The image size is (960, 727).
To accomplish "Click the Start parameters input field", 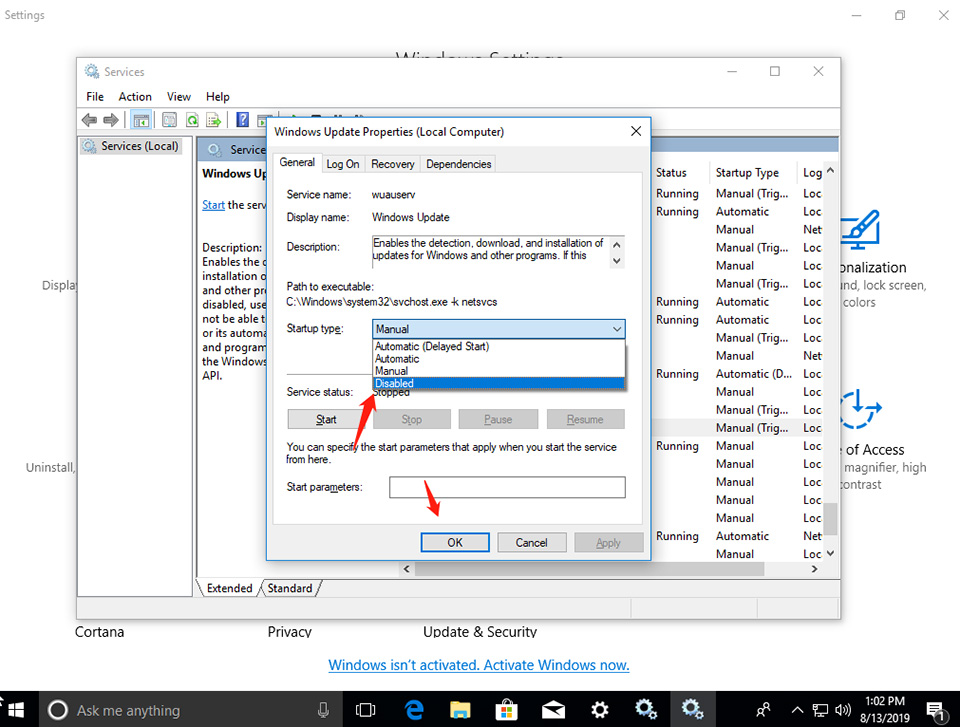I will pyautogui.click(x=507, y=487).
